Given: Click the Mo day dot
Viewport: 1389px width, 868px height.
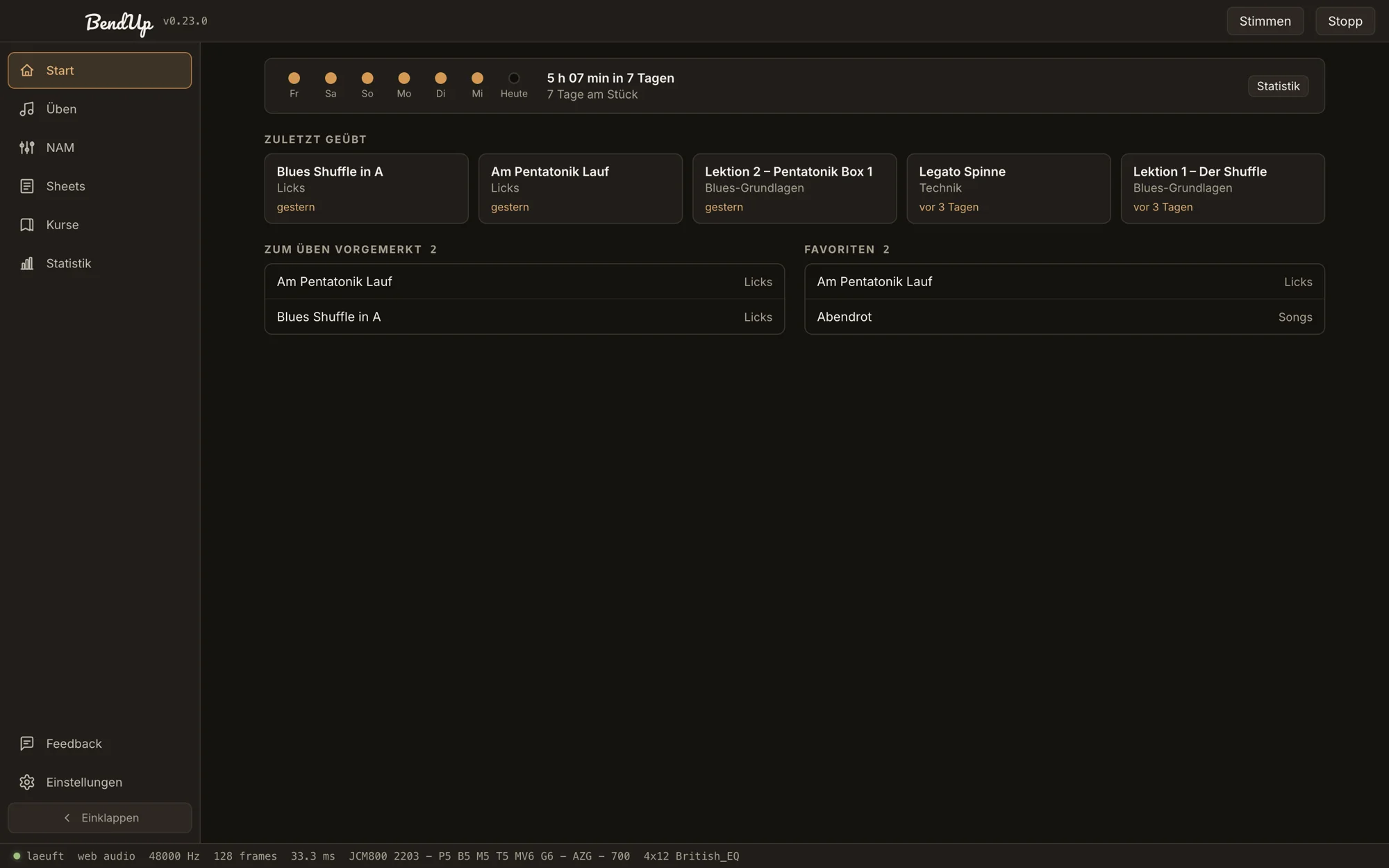Looking at the screenshot, I should tap(404, 78).
